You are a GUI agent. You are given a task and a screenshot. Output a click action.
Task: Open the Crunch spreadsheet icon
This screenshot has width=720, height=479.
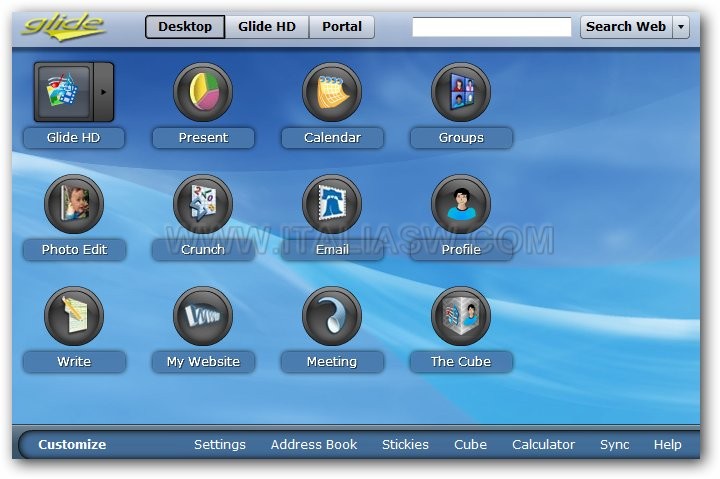pos(203,203)
